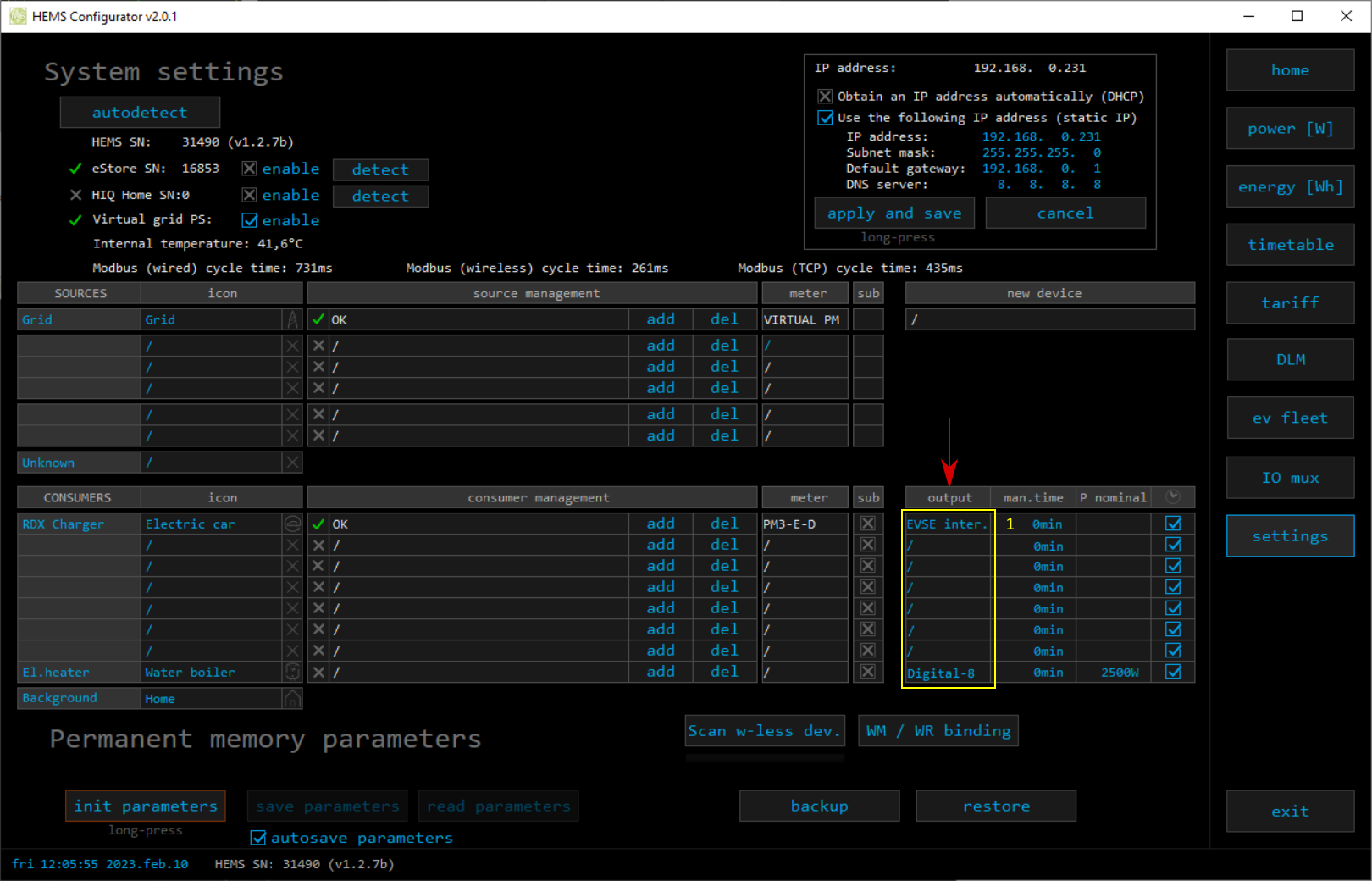Click the Home icon in Background row
1372x881 pixels.
(292, 699)
